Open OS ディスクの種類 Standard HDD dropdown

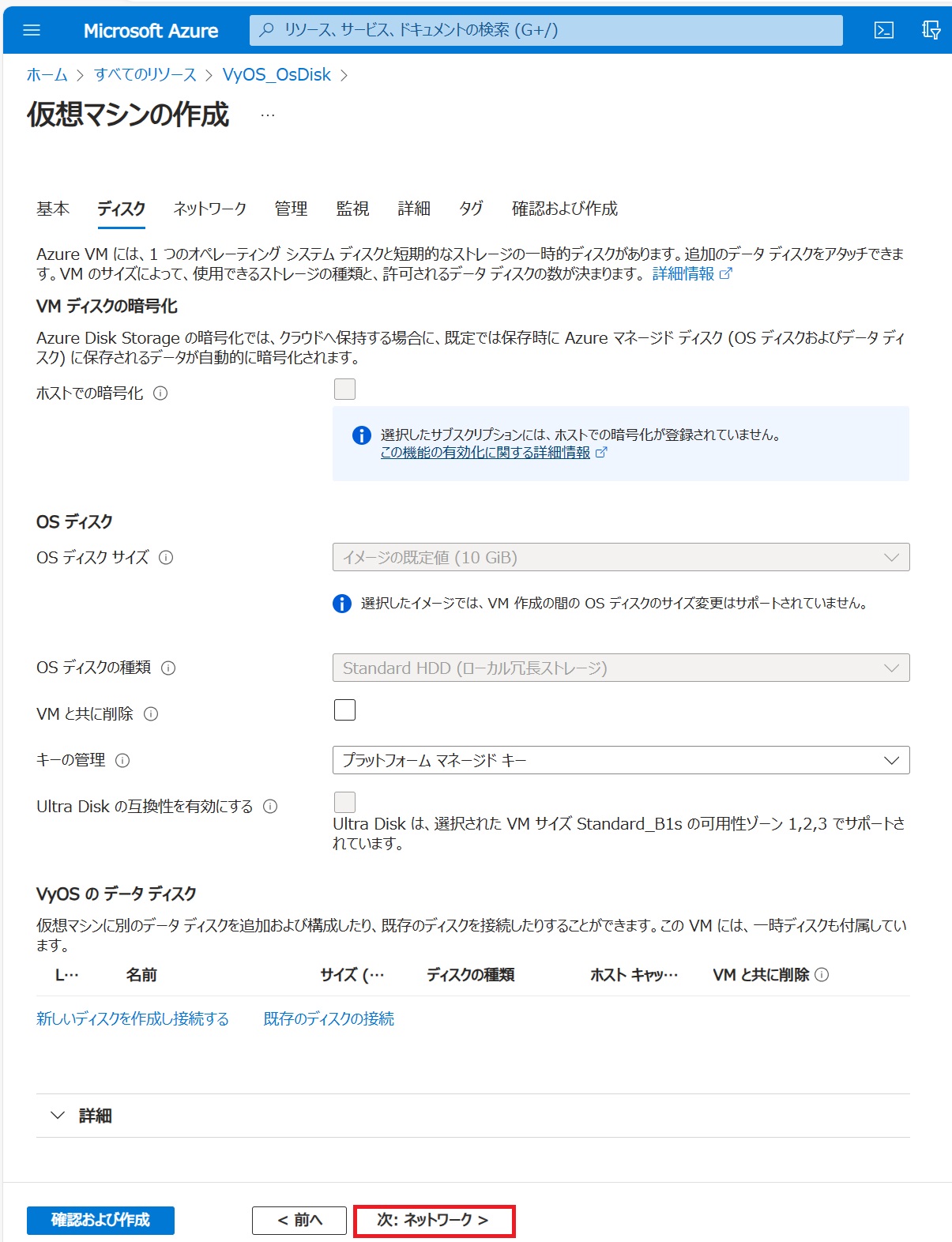click(x=621, y=668)
